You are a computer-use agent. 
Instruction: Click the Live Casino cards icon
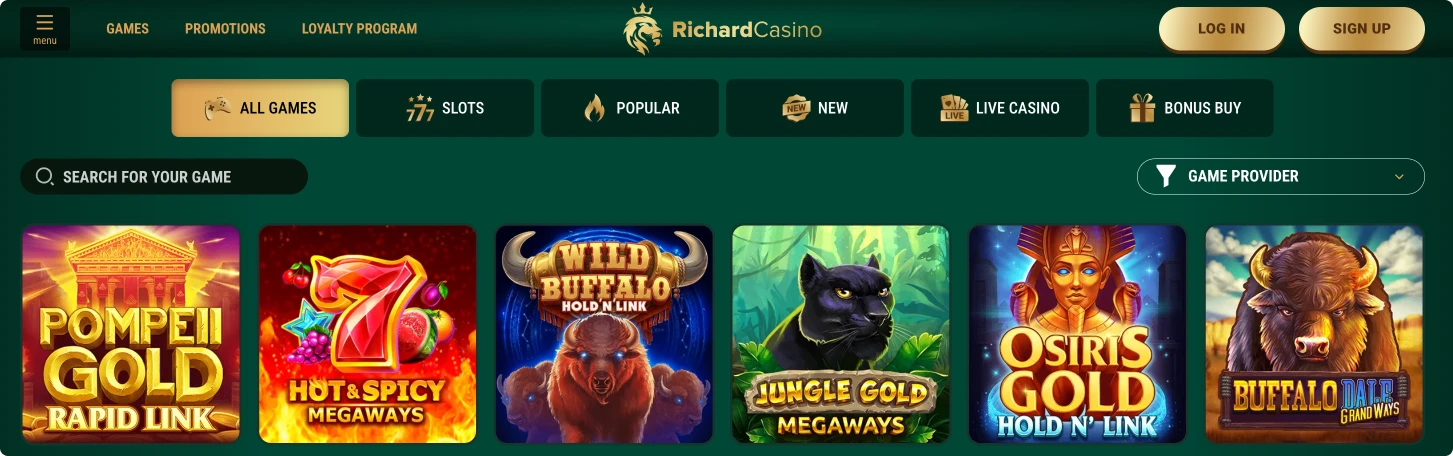coord(955,108)
